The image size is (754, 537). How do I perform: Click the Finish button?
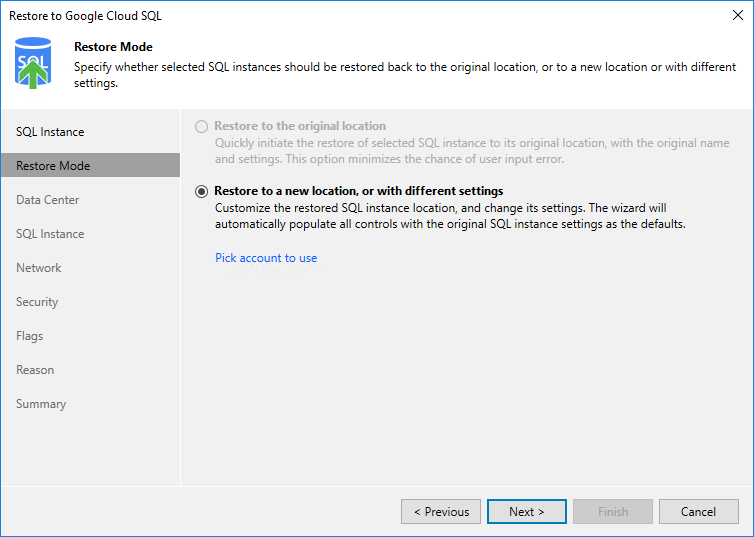pos(613,512)
